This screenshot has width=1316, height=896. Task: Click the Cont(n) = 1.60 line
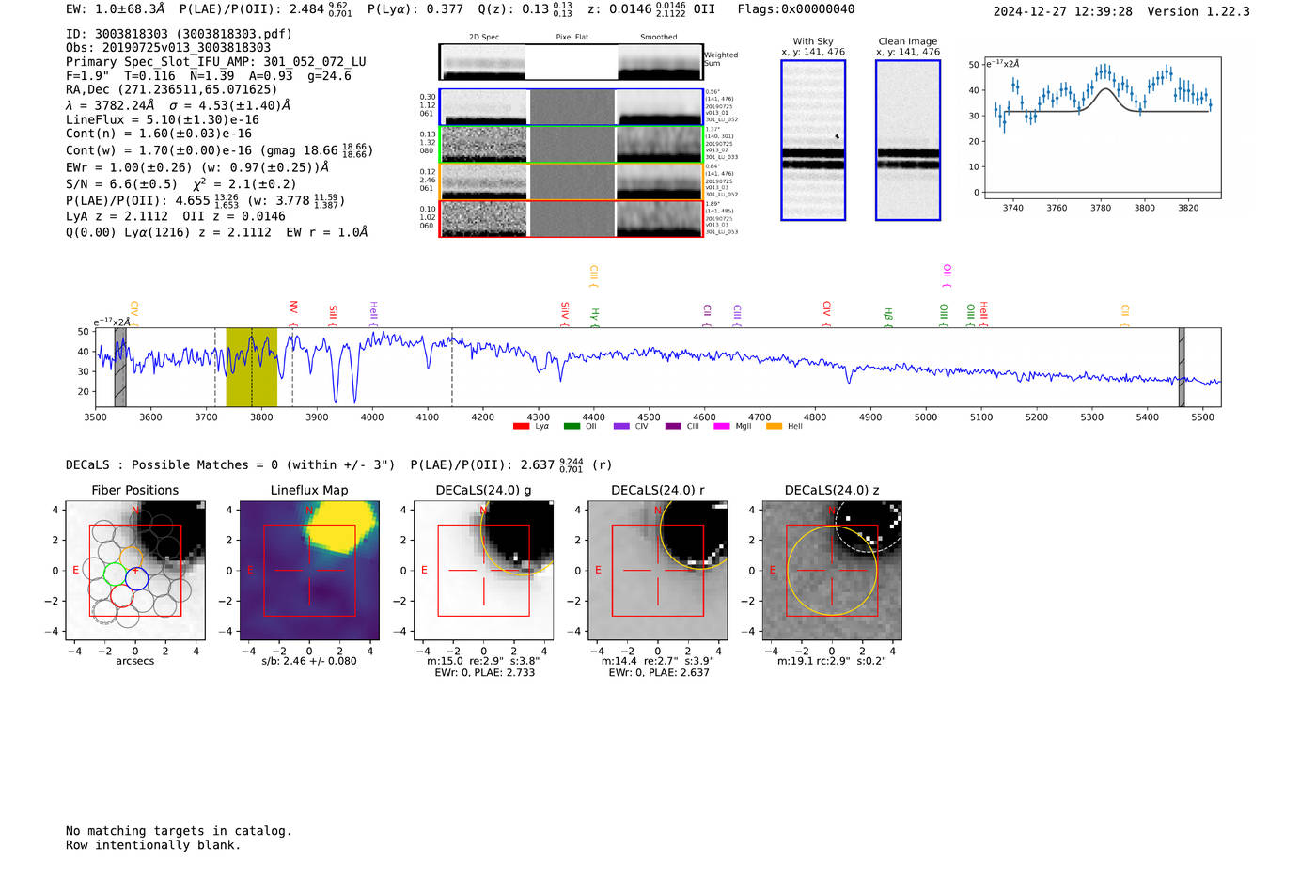pyautogui.click(x=159, y=134)
